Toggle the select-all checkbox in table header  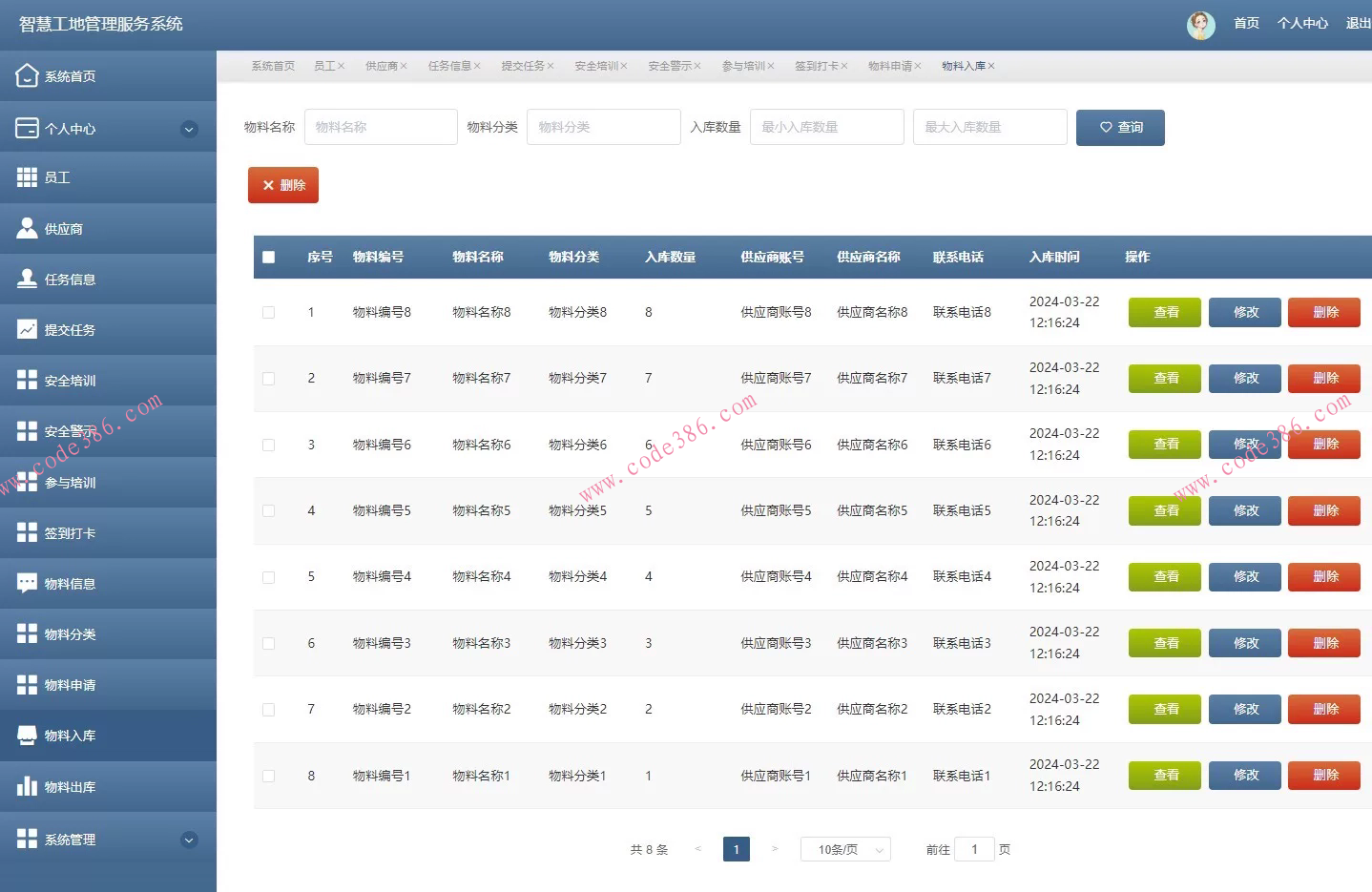(268, 257)
